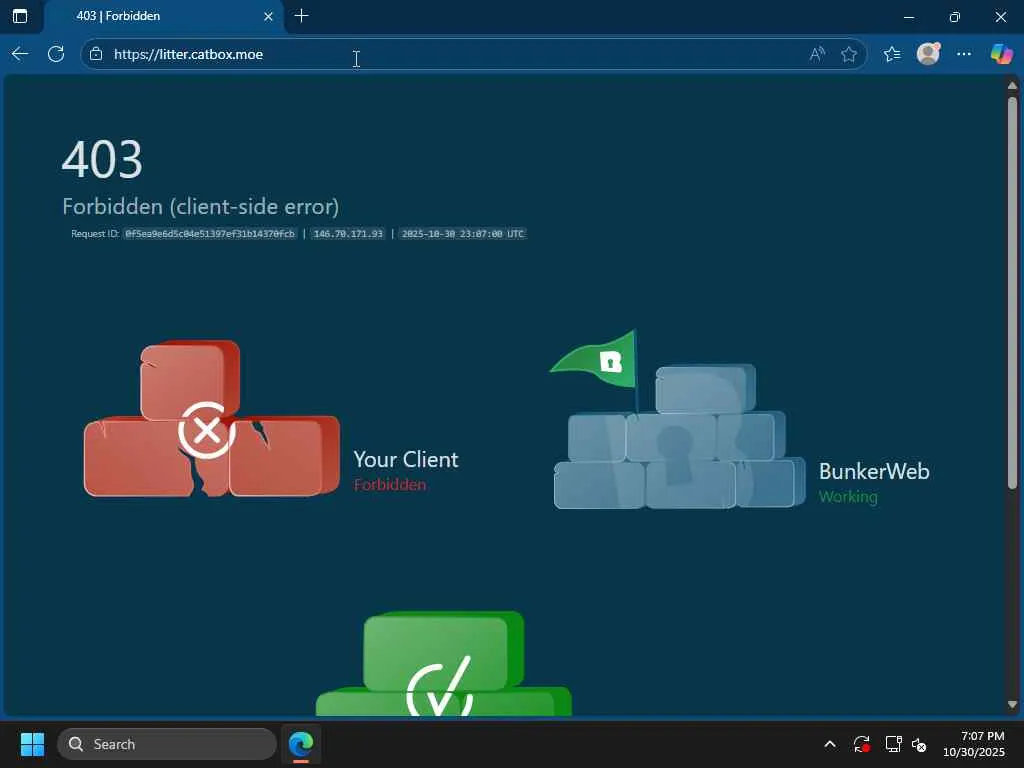
Task: Click the red Forbidden status text
Action: 390,485
